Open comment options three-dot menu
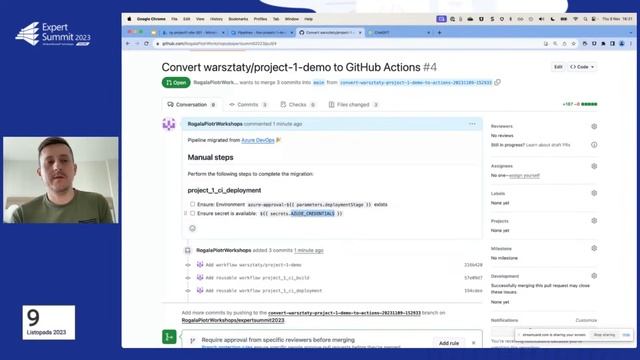640x360 pixels. pyautogui.click(x=472, y=124)
